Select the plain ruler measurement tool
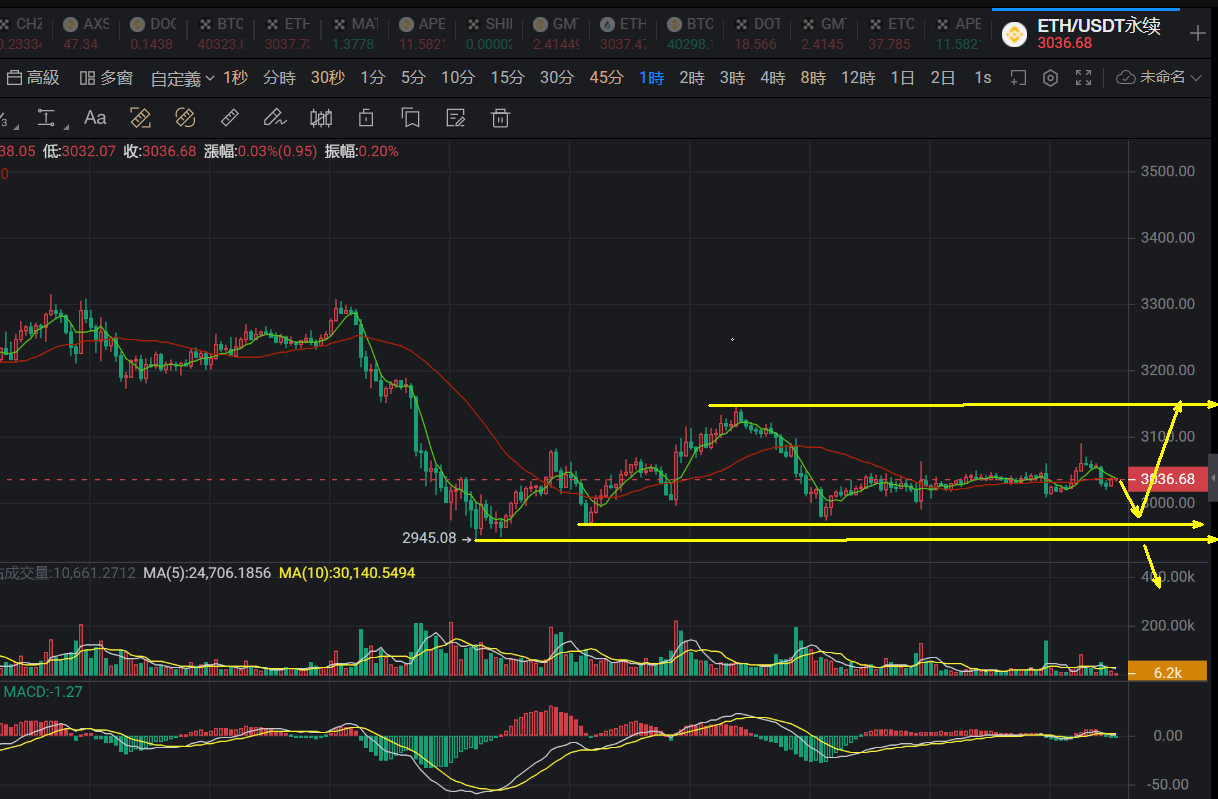This screenshot has width=1218, height=799. [229, 118]
